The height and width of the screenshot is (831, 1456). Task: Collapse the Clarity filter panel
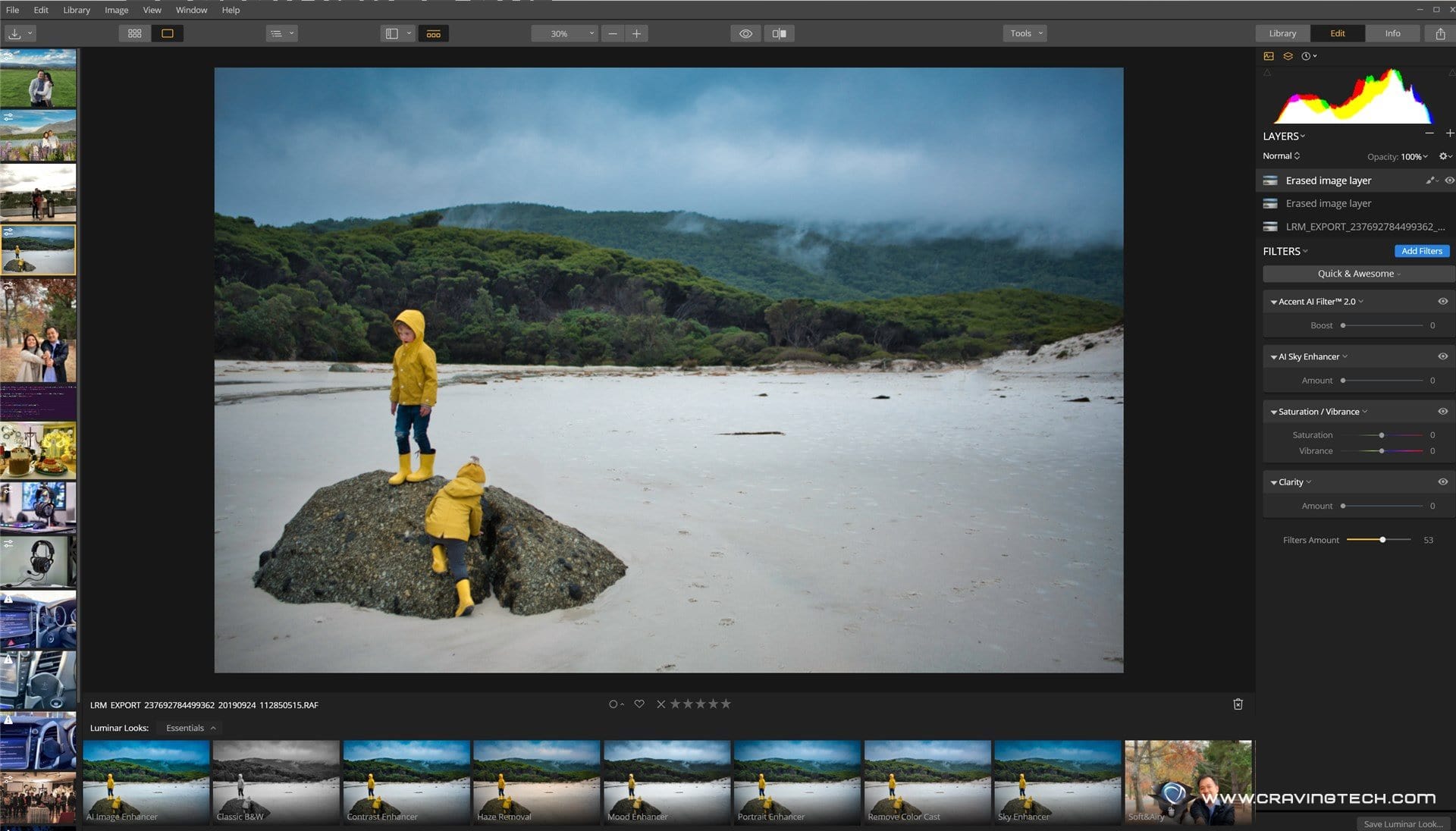pos(1274,483)
